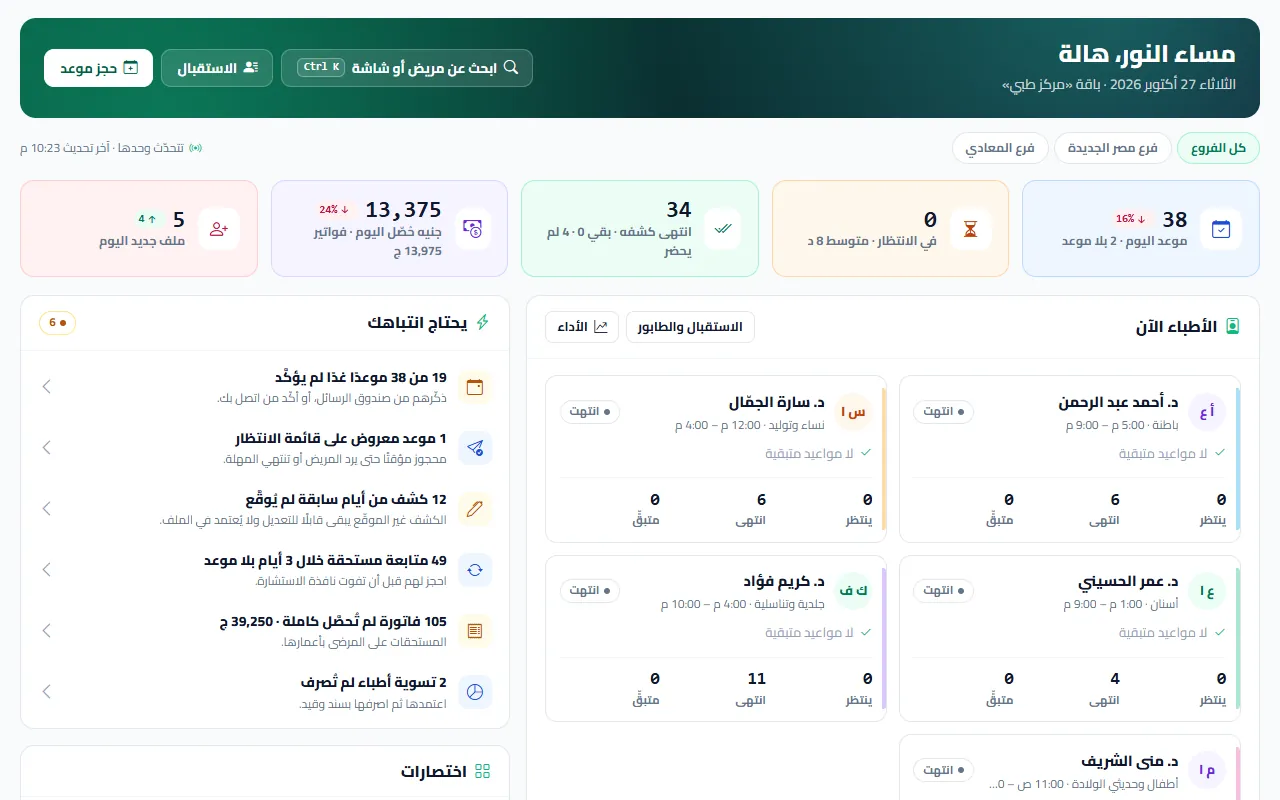This screenshot has width=1280, height=800.
Task: Show the "الاستقبال والطابور" view in the doctors panel
Action: [690, 327]
